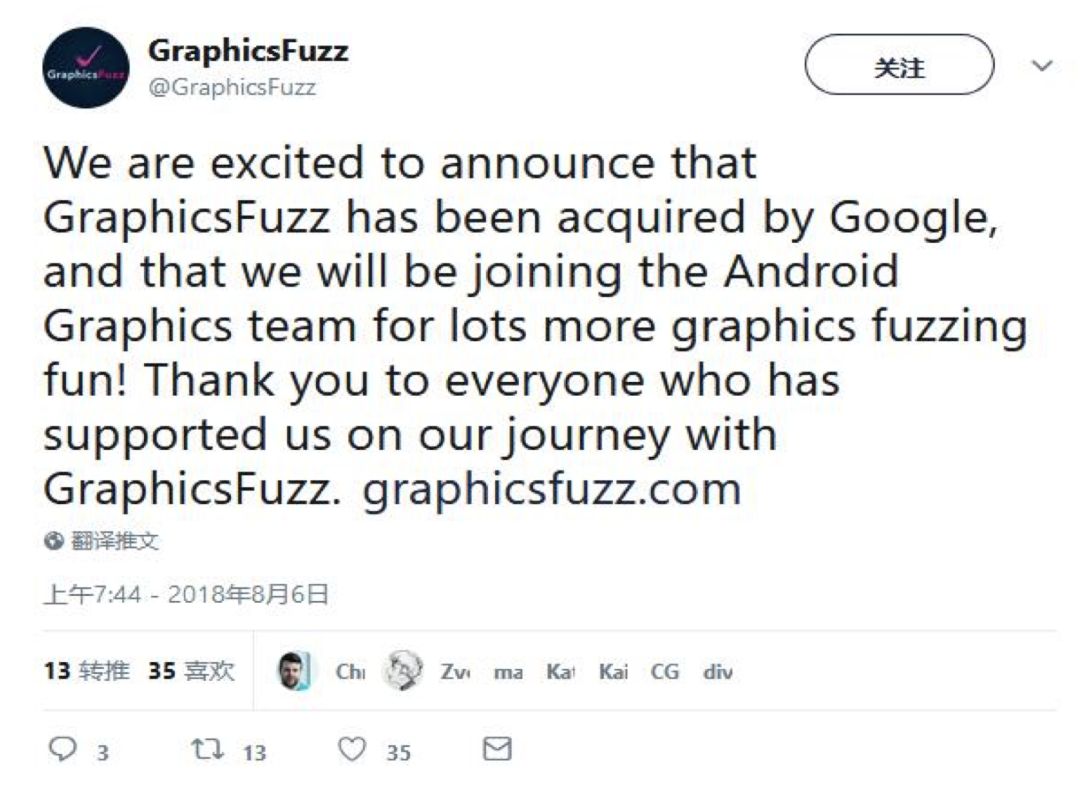
Task: View the 13 转推 retweets list
Action: [x=86, y=671]
